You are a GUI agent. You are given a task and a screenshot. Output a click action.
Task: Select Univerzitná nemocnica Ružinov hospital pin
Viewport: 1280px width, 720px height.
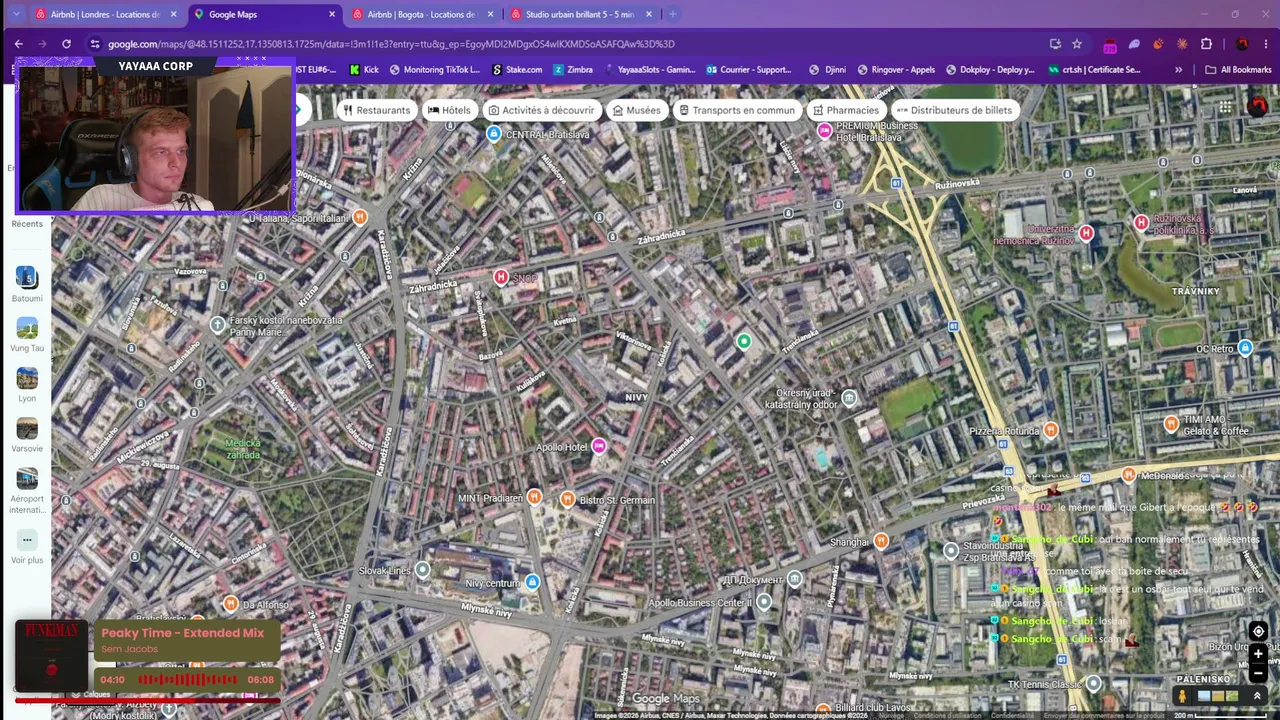(x=1086, y=233)
